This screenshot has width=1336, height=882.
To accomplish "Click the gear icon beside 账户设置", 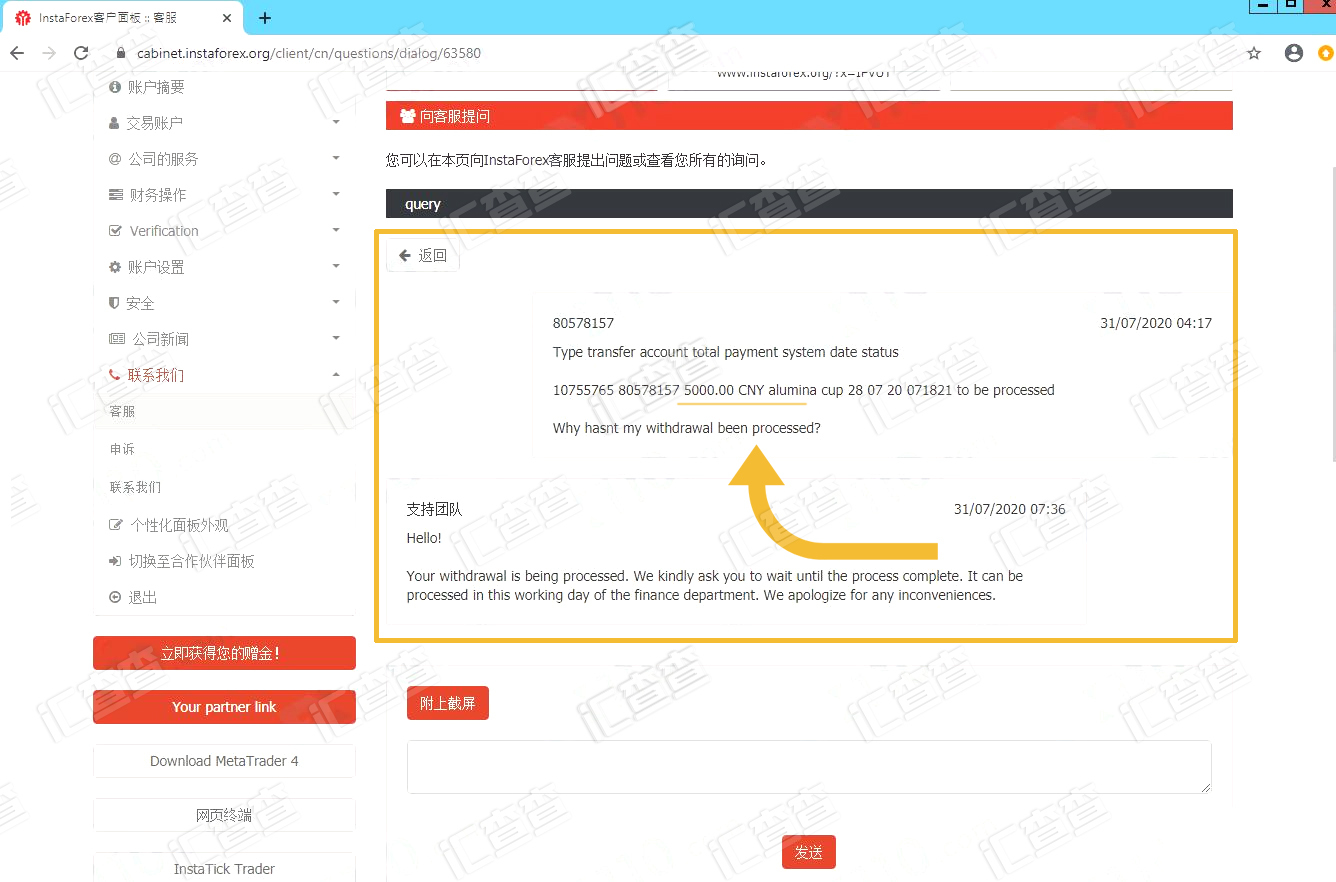I will pos(115,267).
